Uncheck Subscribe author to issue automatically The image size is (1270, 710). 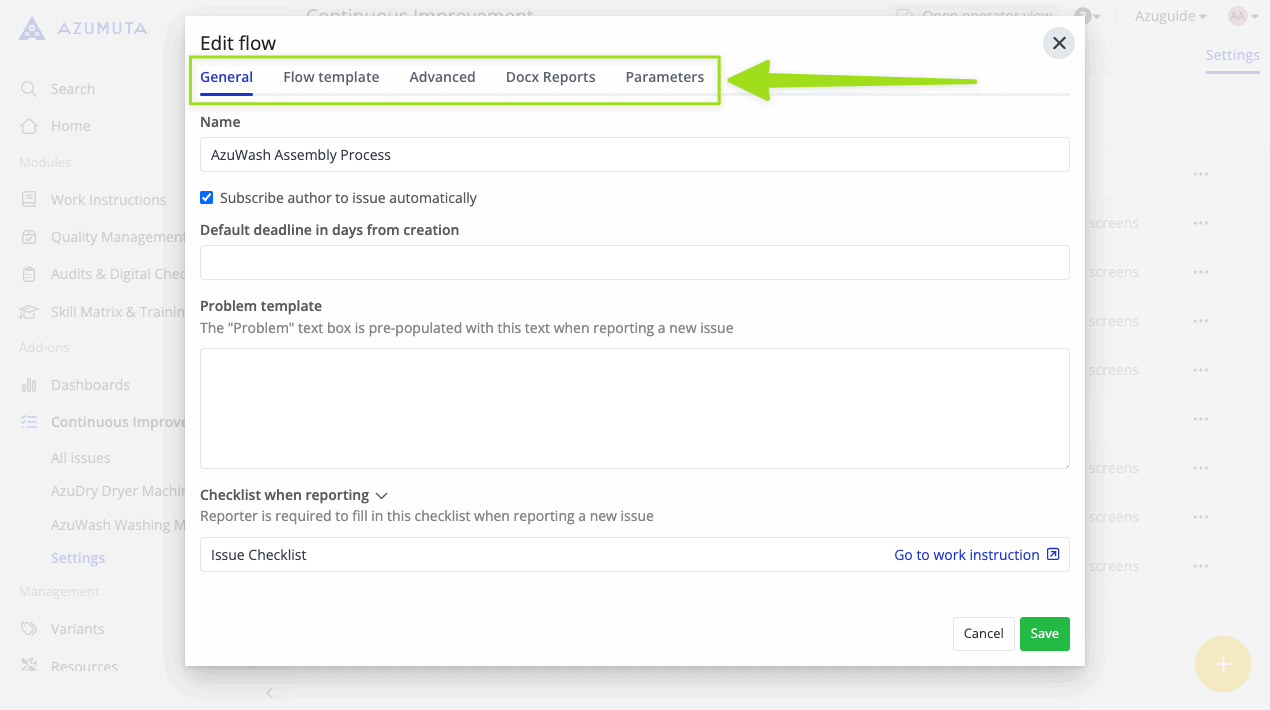pos(207,198)
